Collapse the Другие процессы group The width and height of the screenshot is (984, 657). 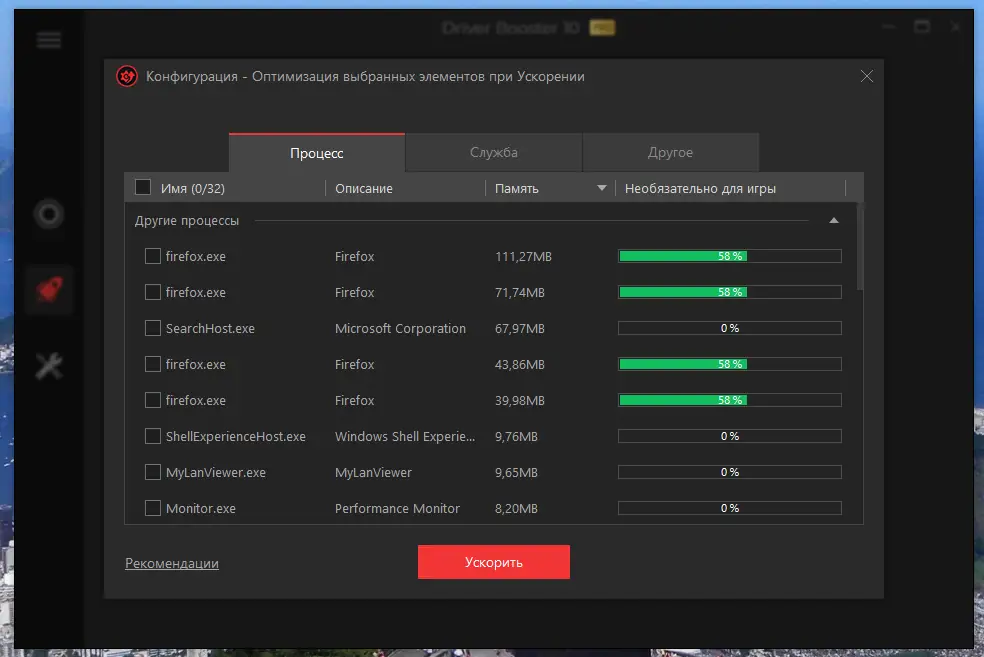point(833,220)
